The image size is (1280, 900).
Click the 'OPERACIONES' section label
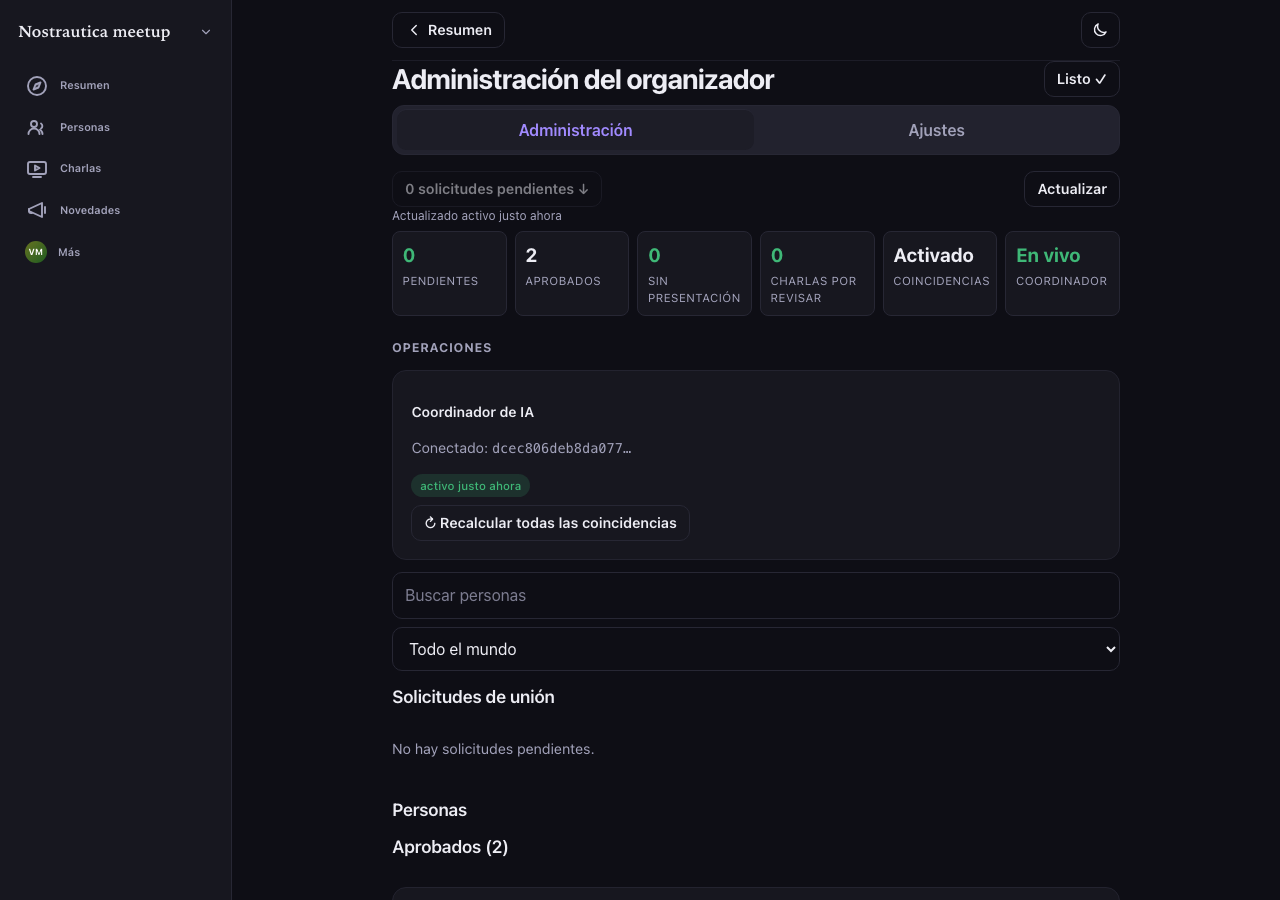pyautogui.click(x=442, y=348)
